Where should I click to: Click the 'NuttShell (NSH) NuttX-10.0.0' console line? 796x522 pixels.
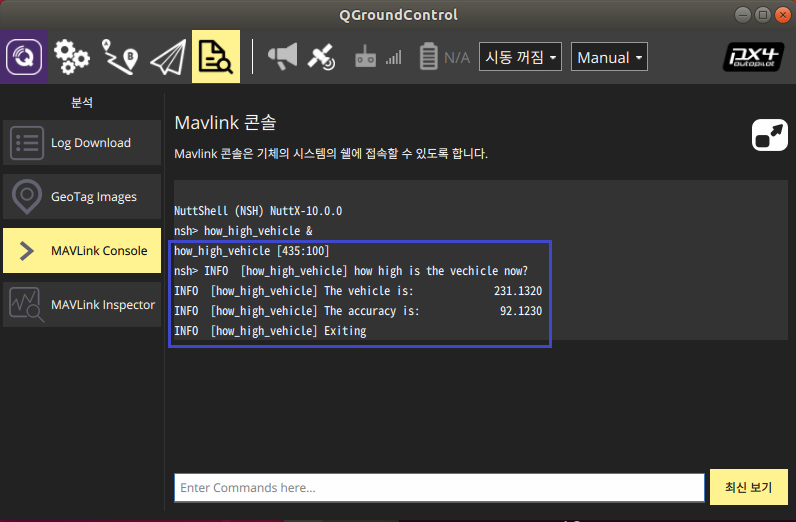click(258, 211)
